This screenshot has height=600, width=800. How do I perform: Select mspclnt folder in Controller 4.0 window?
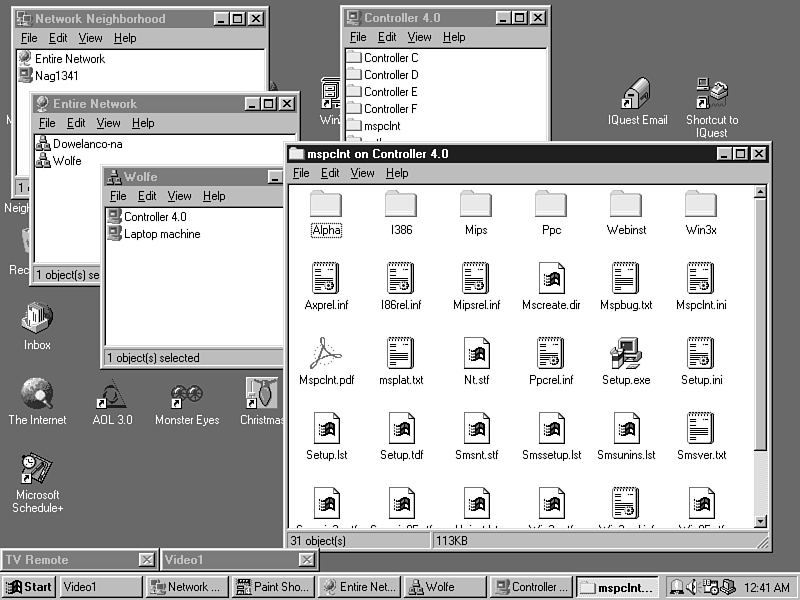pos(373,126)
